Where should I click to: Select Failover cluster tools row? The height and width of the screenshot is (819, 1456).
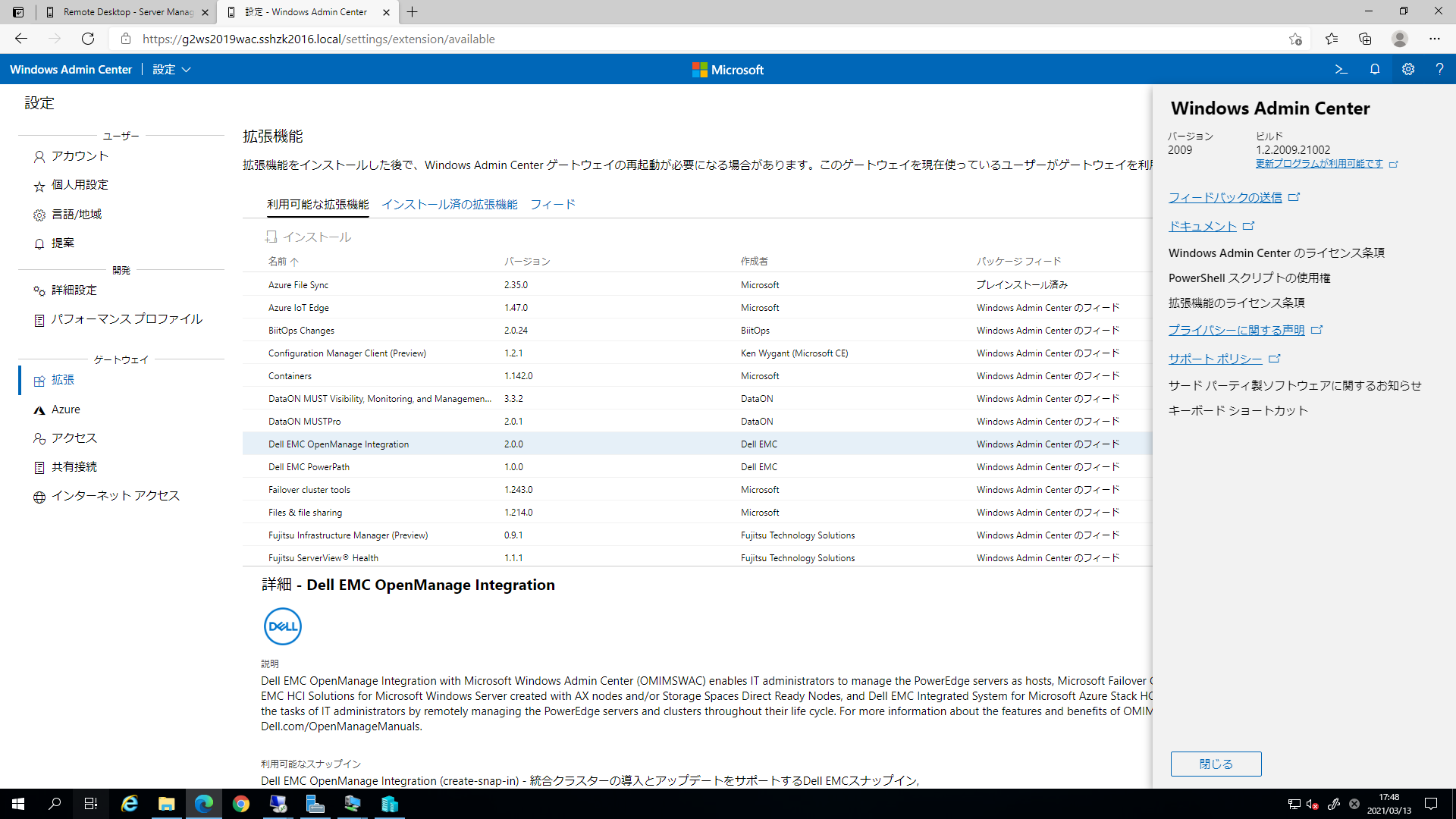coord(698,489)
